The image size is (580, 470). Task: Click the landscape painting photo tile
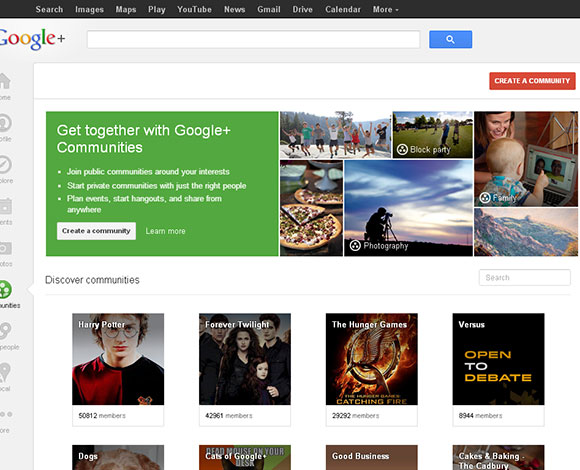point(526,232)
